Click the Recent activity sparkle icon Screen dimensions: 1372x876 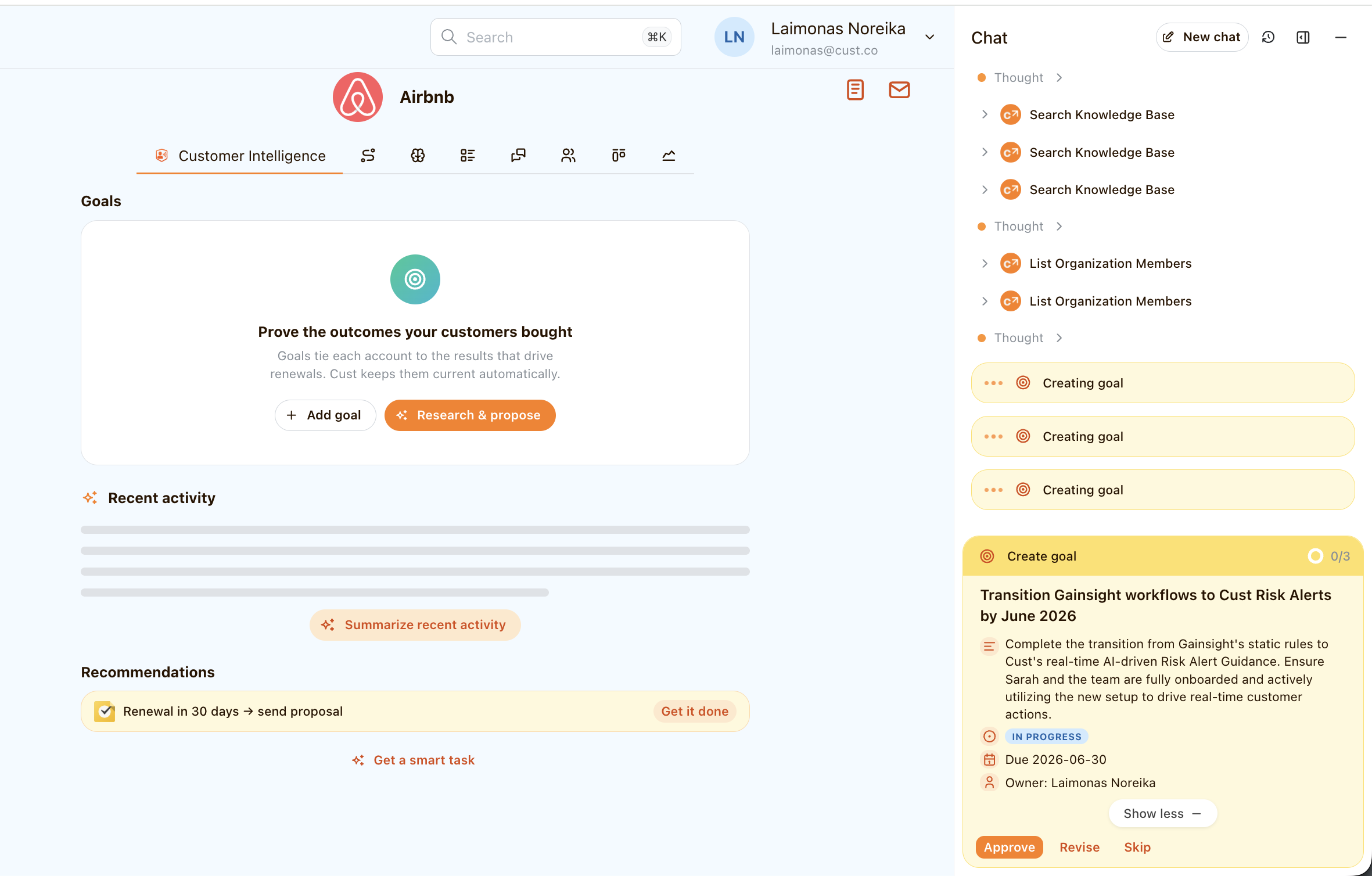(x=90, y=498)
